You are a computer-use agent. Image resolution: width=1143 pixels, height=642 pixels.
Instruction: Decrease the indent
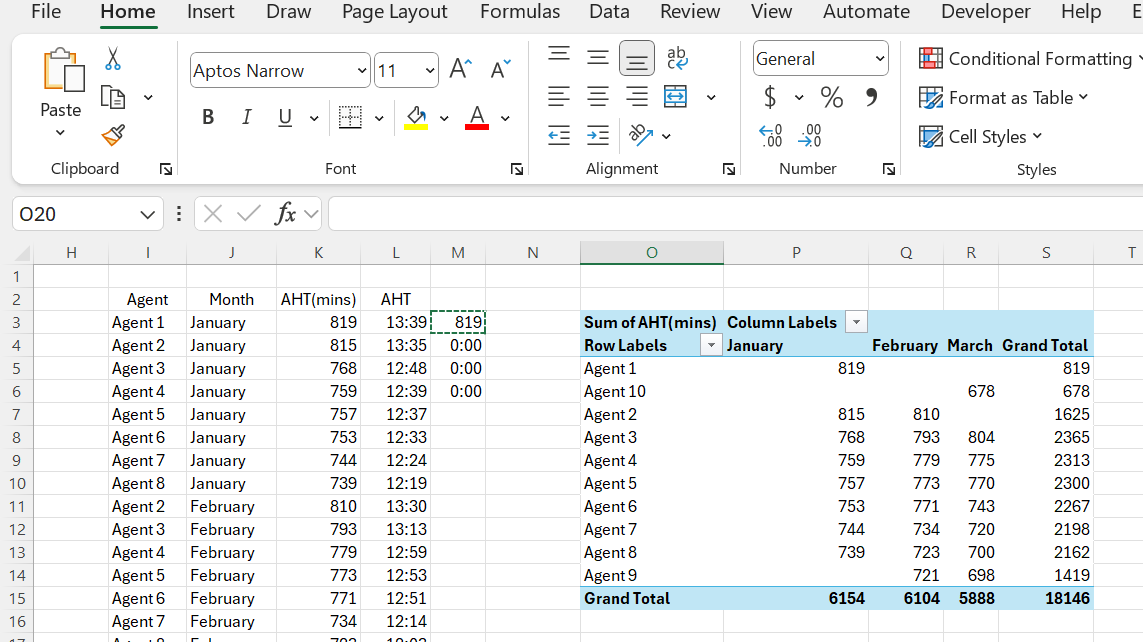(x=559, y=135)
